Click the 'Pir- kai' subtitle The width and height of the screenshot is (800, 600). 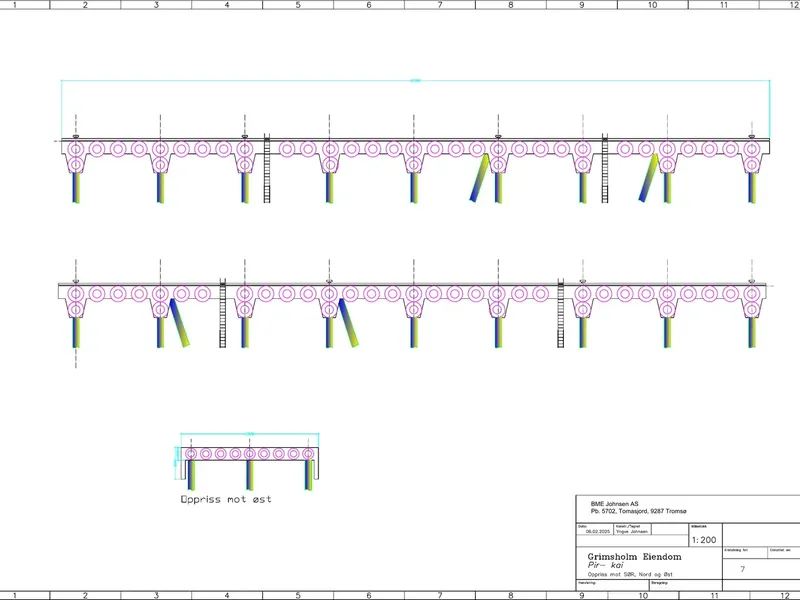(x=606, y=565)
